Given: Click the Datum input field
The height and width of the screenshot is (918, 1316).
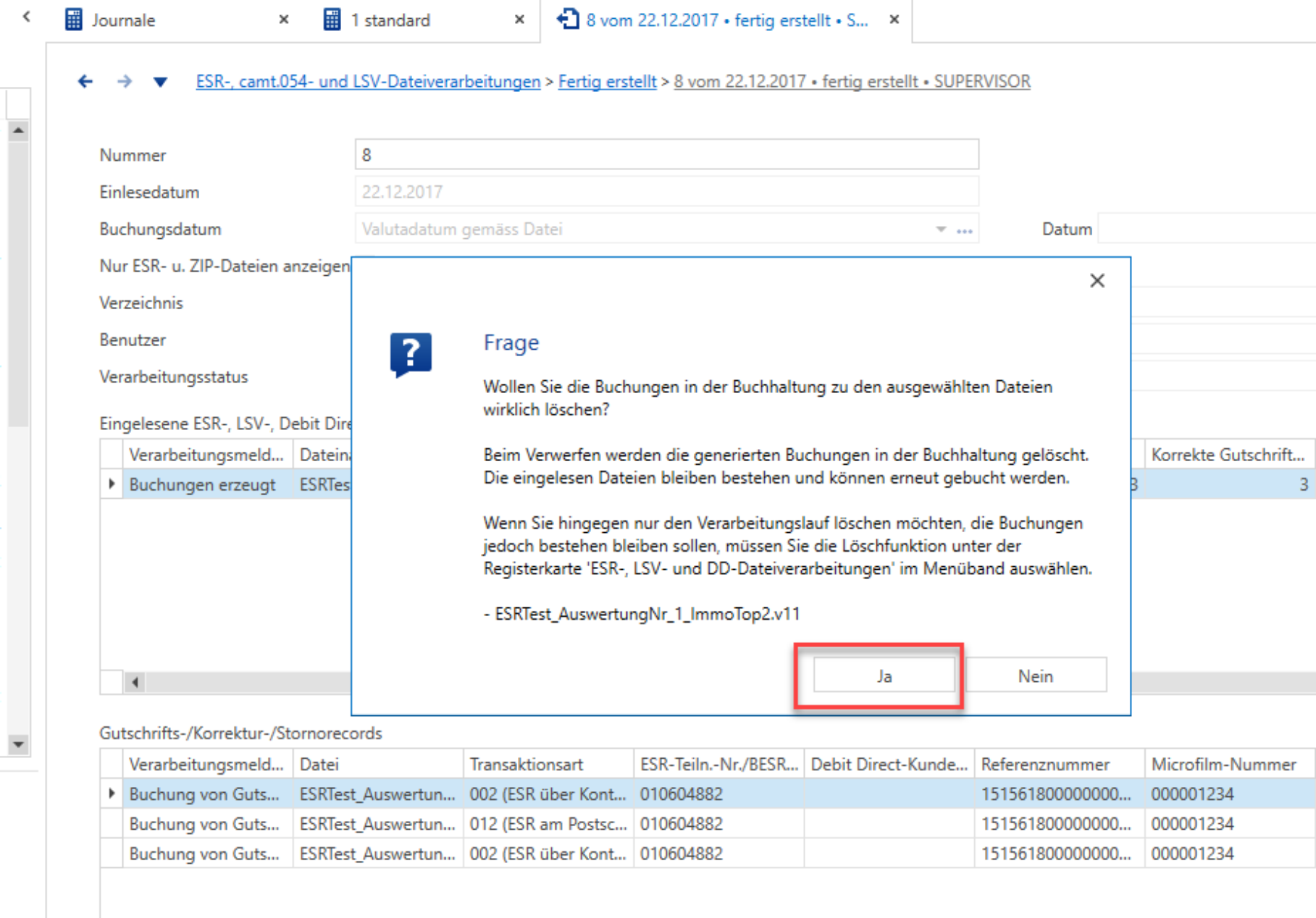Looking at the screenshot, I should 1207,229.
